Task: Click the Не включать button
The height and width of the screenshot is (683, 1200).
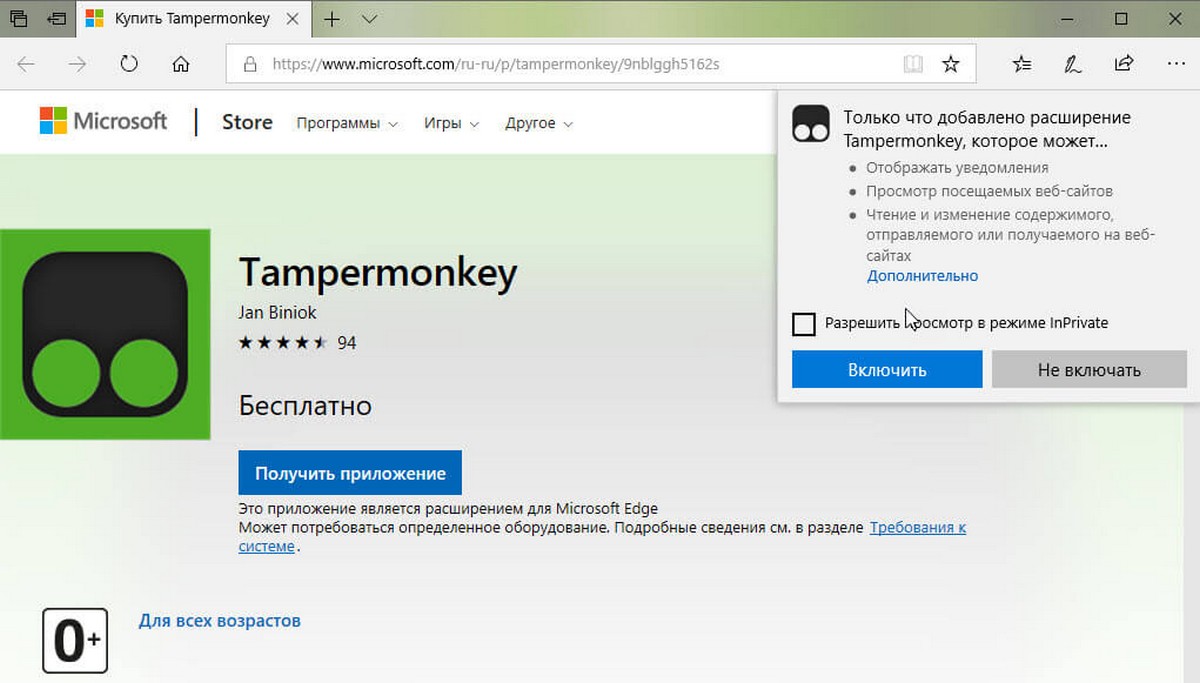Action: click(x=1089, y=369)
